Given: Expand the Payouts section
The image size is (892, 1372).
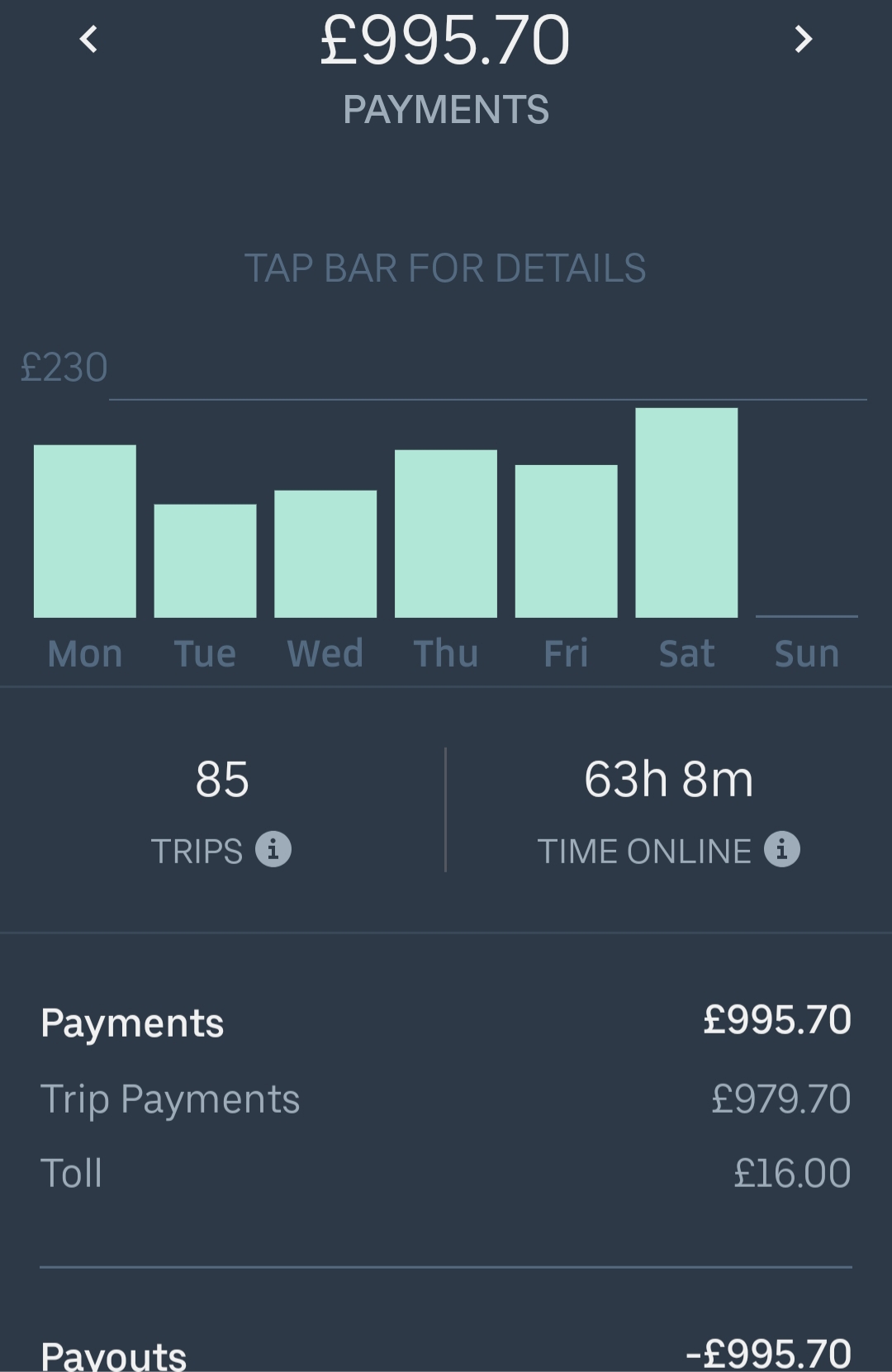Looking at the screenshot, I should 446,1353.
